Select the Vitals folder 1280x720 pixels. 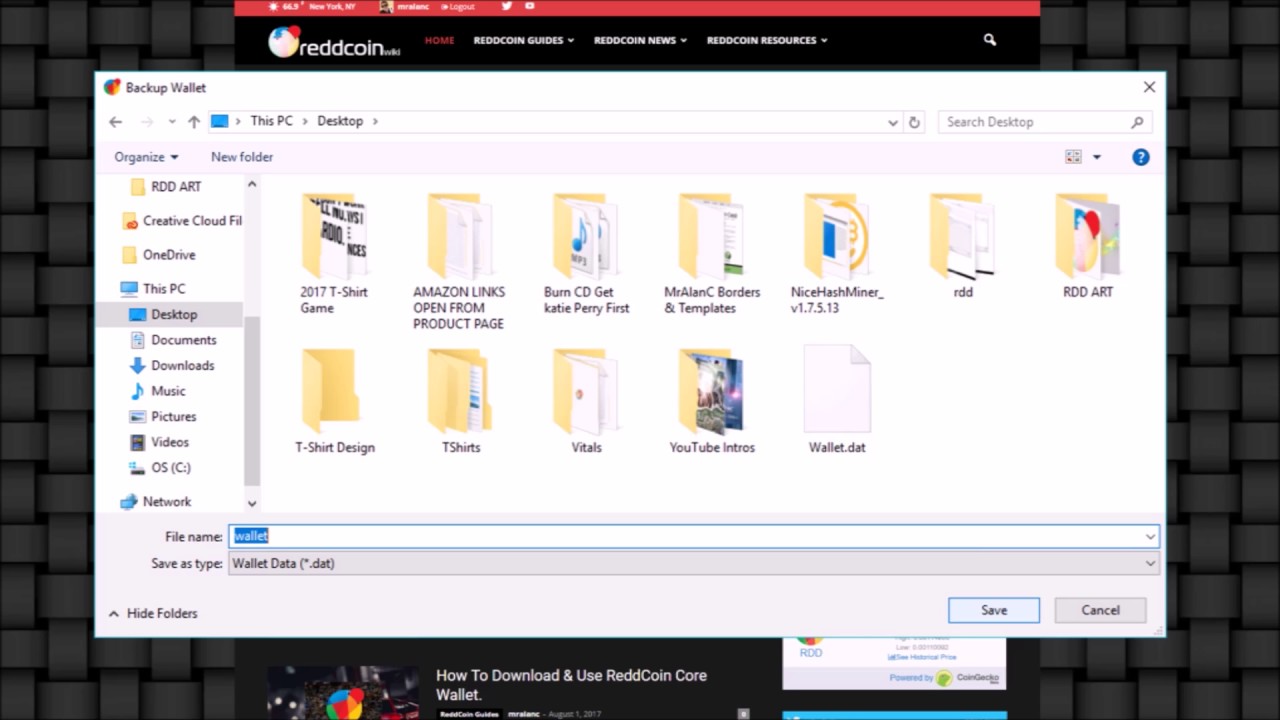coord(586,401)
